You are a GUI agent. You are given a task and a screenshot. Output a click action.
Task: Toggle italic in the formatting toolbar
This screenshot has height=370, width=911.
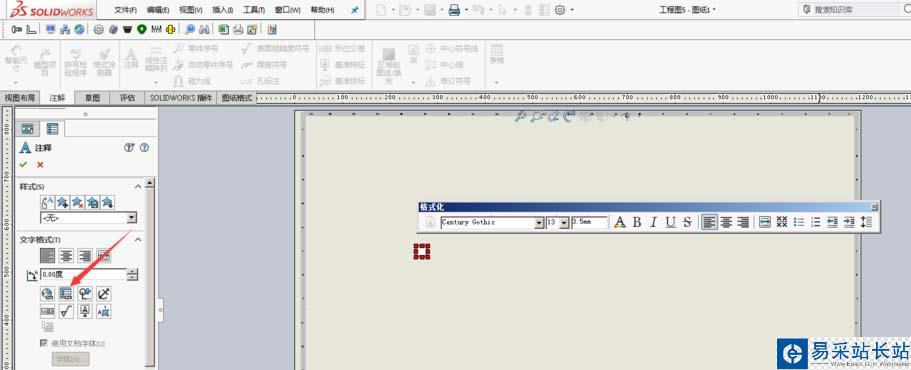(654, 222)
